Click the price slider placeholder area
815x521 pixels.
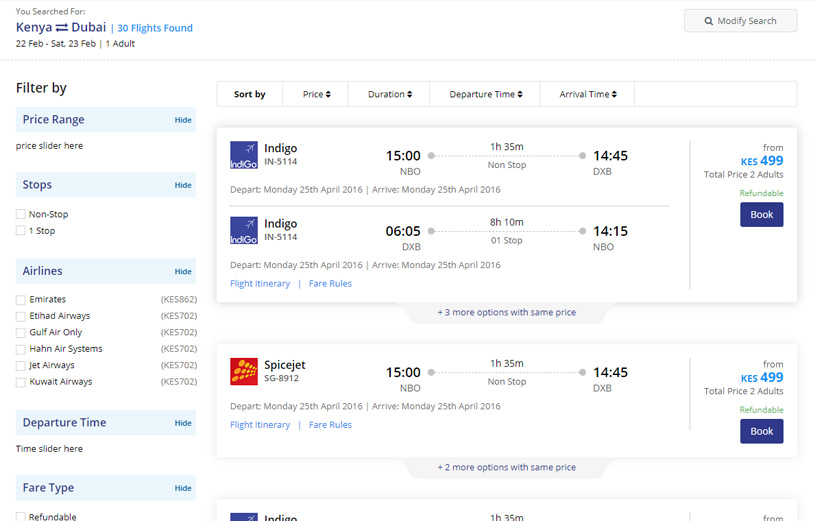(x=49, y=146)
